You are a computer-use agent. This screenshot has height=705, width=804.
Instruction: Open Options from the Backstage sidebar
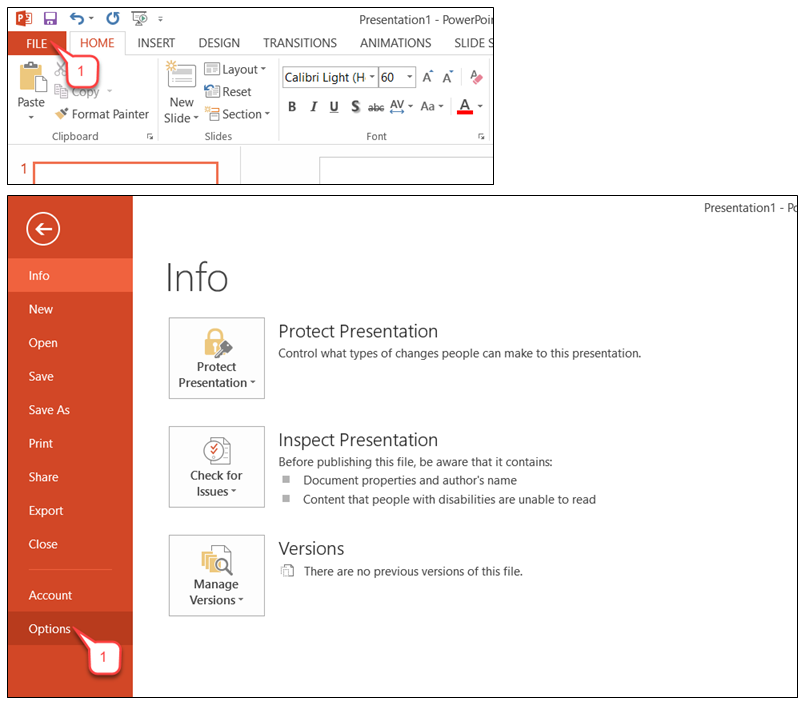point(49,629)
